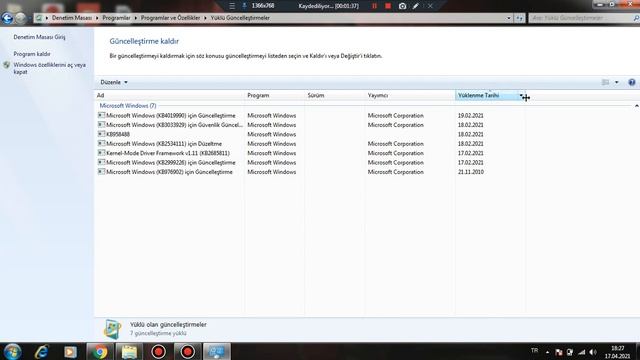Open the network signal tray icon
Viewport: 640px width, 360px height.
582,352
